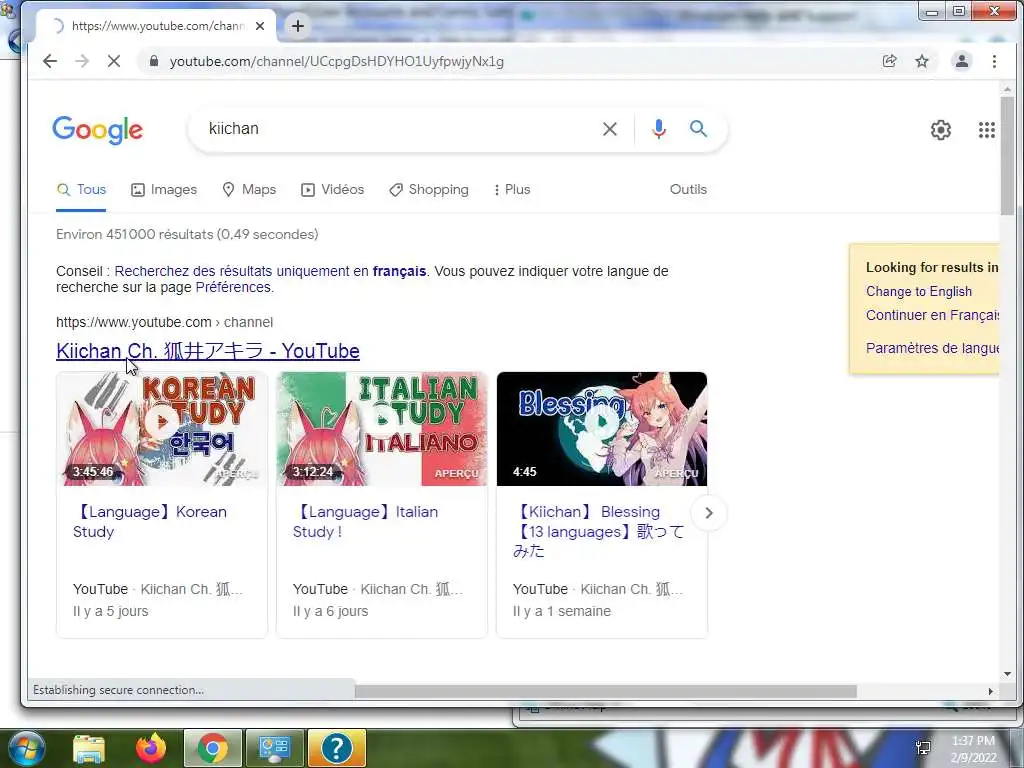The height and width of the screenshot is (768, 1024).
Task: Click the Rechercher des résultats uniquement en français link
Action: click(270, 271)
